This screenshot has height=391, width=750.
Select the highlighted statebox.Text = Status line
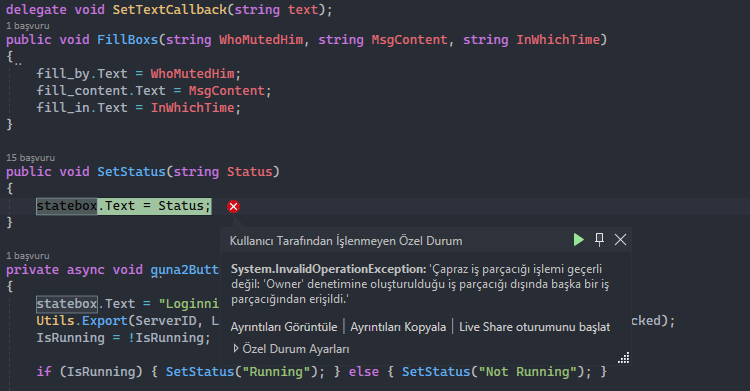[123, 206]
